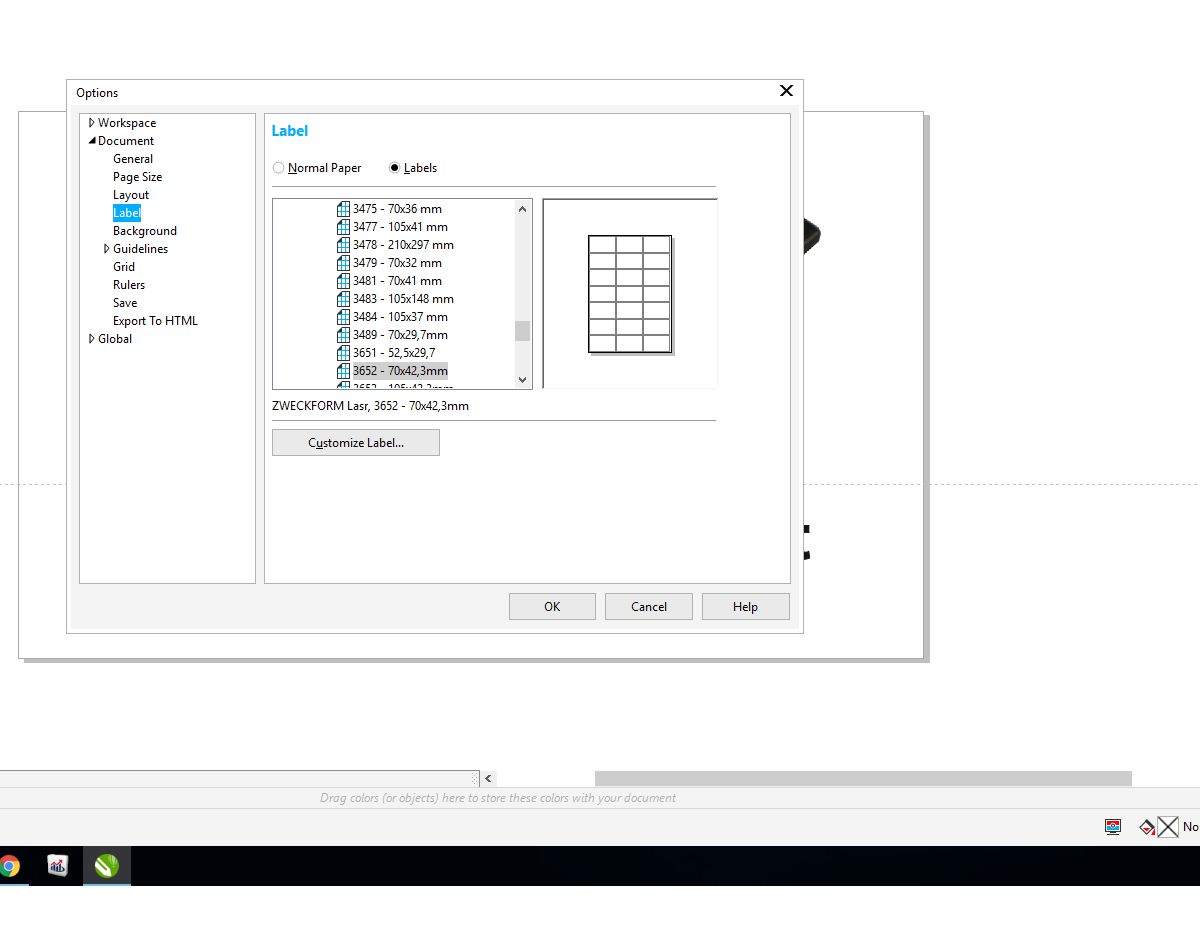This screenshot has width=1200, height=947.
Task: Click the Customize Label button
Action: [x=355, y=443]
